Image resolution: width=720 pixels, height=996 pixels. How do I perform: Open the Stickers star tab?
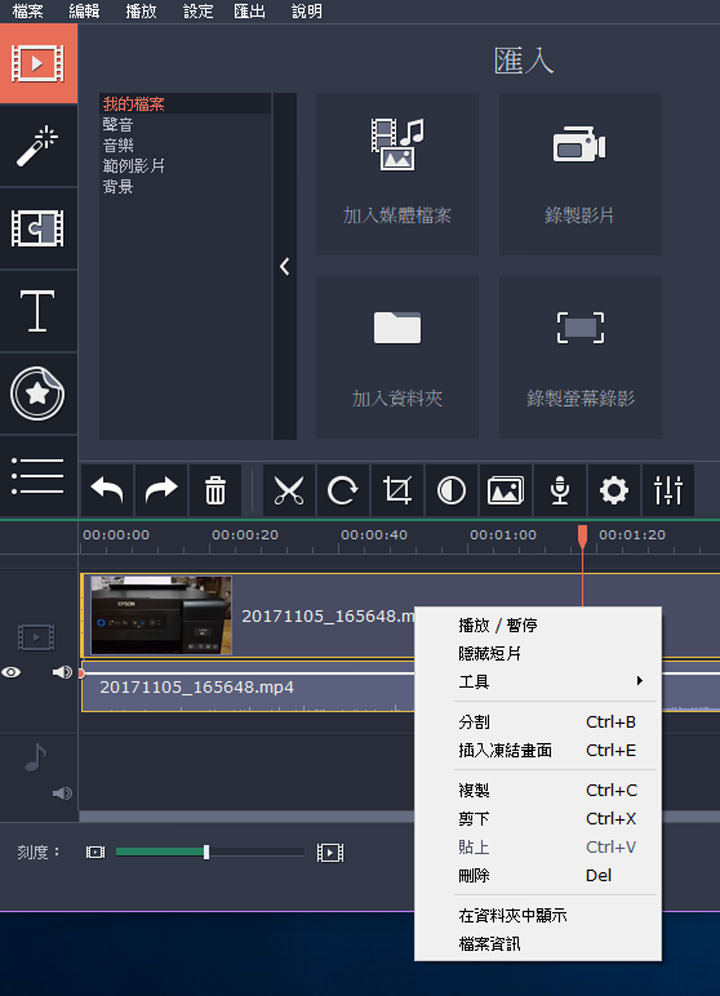pos(38,393)
